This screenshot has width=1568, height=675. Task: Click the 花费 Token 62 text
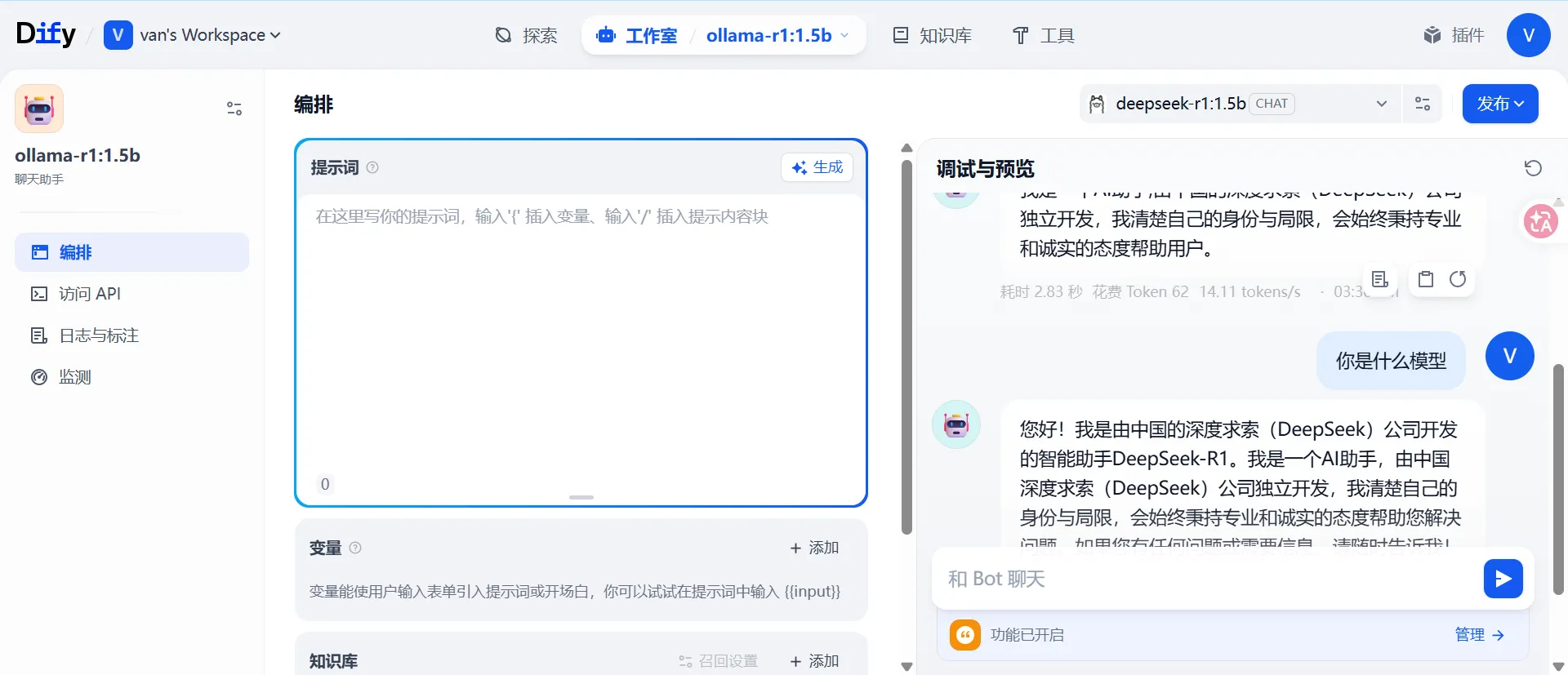(1141, 292)
